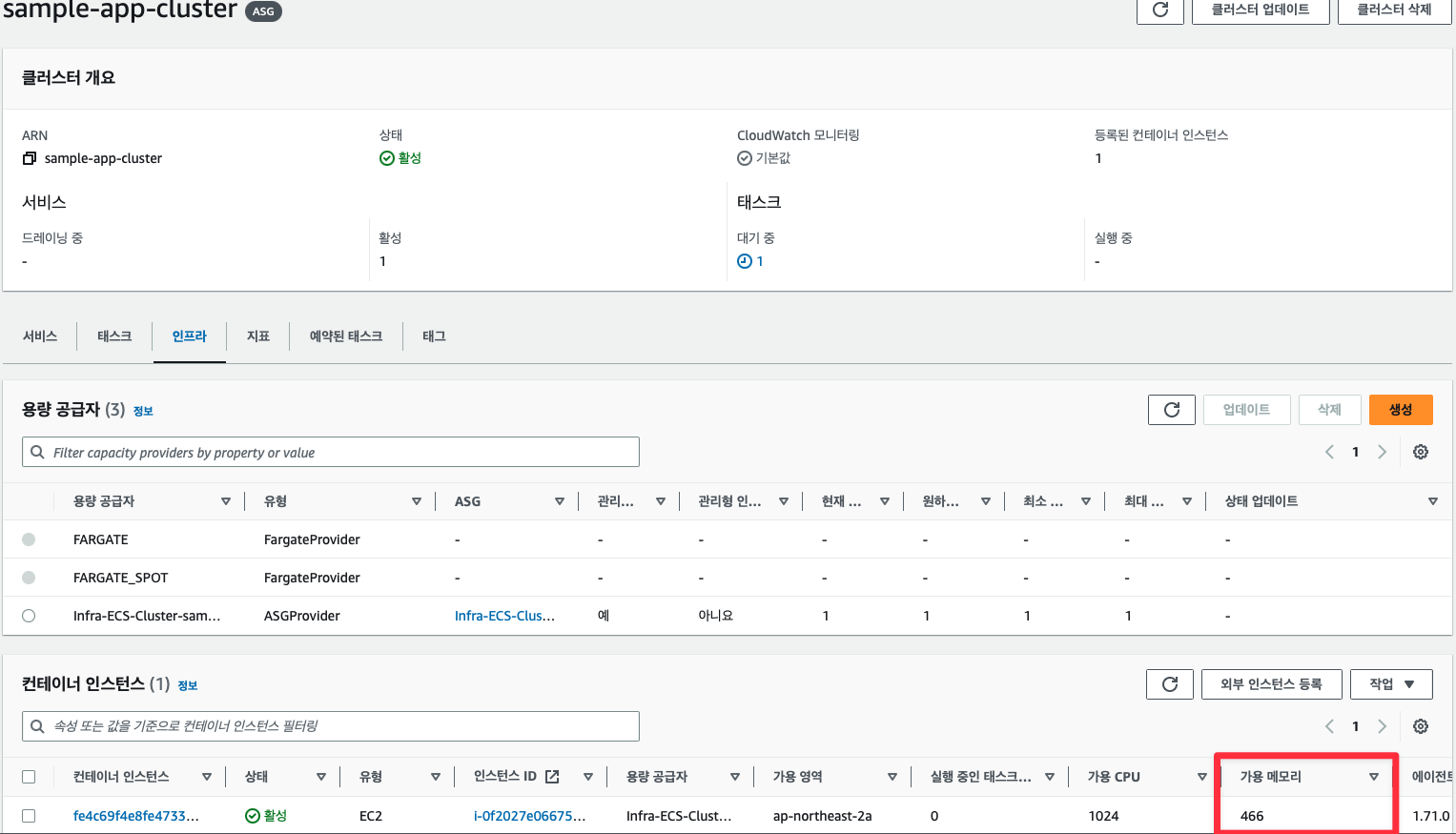Open the 예약된 태스크 tab

[x=346, y=336]
